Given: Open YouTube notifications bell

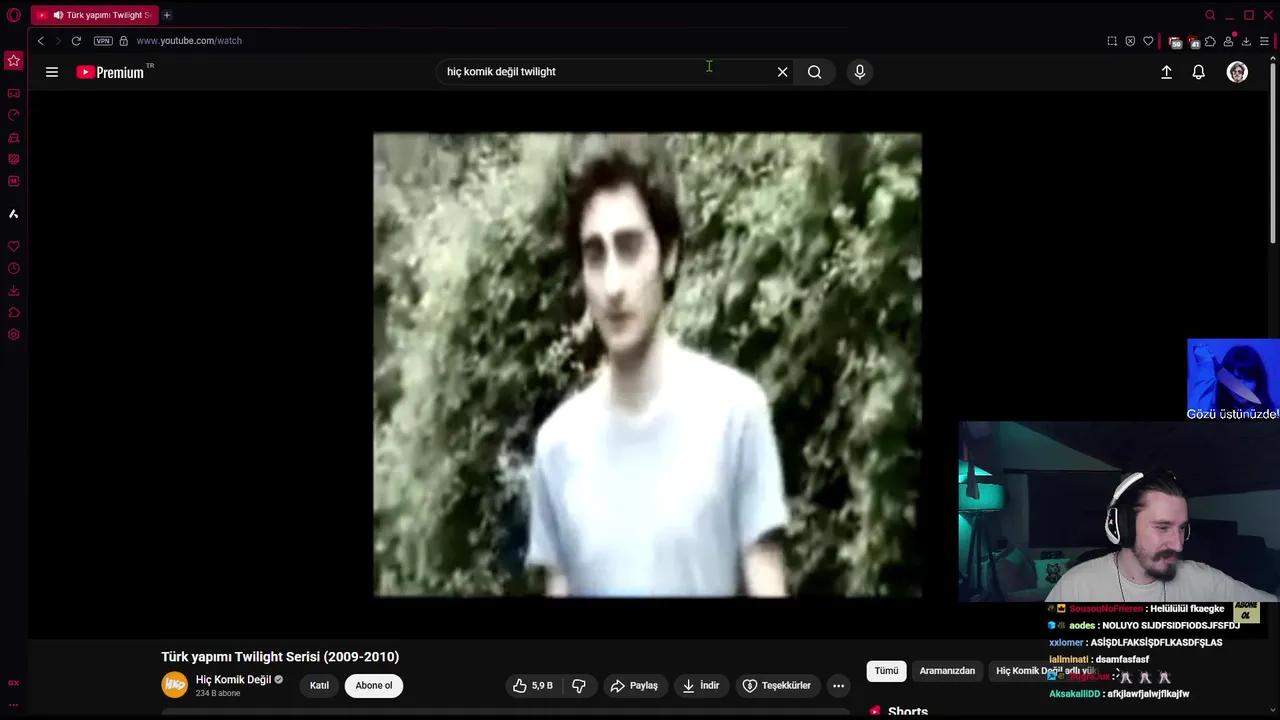Looking at the screenshot, I should 1198,72.
